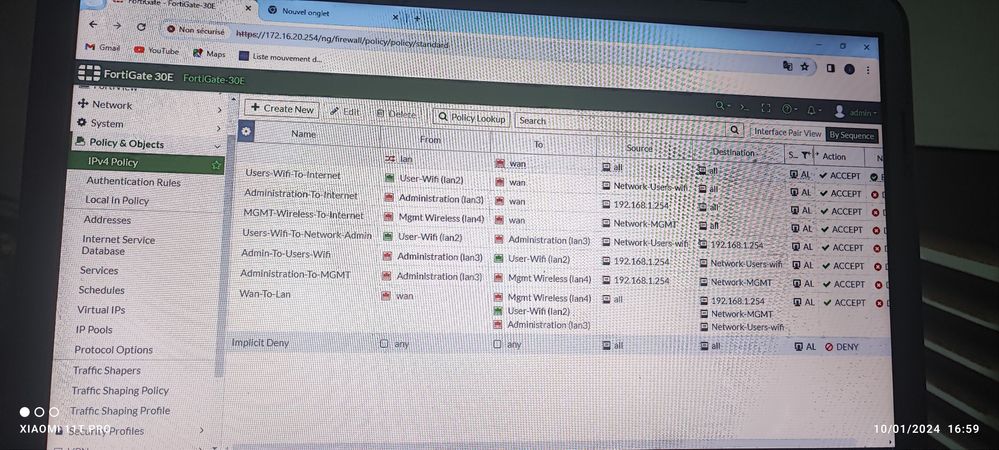Click the admin user avatar icon

pyautogui.click(x=839, y=112)
